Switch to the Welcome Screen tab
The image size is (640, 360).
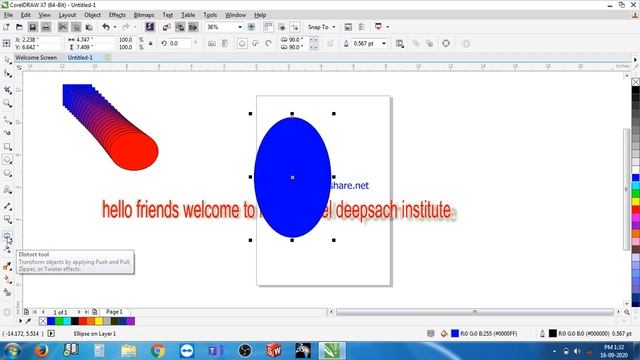(36, 58)
